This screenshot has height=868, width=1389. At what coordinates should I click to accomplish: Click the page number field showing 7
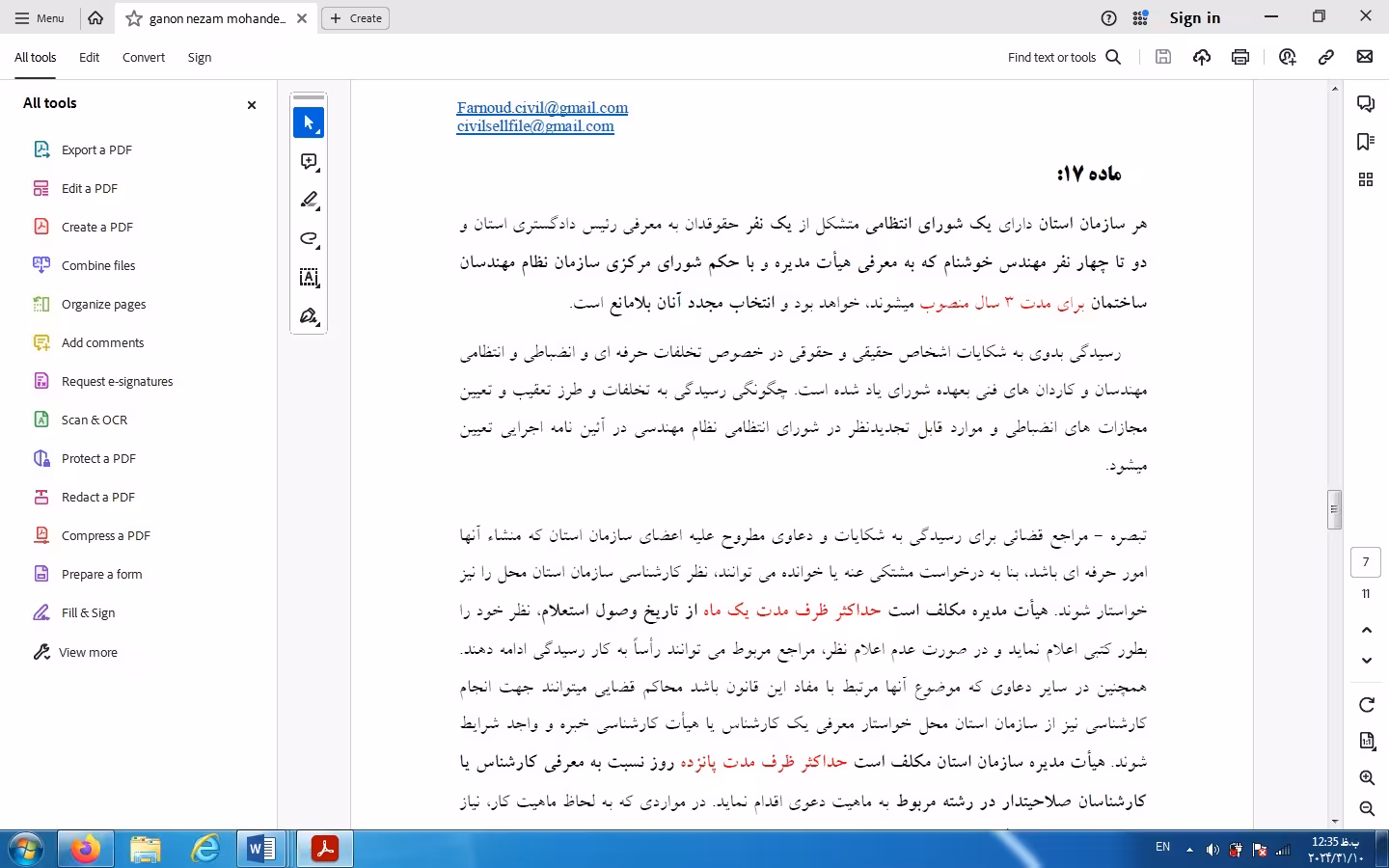(x=1366, y=562)
